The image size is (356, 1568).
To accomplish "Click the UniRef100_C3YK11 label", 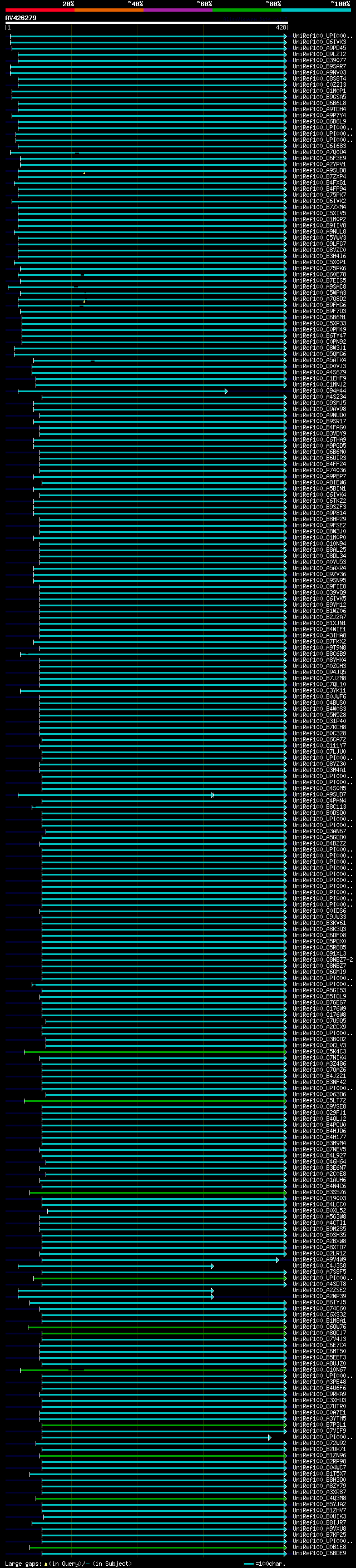I will click(319, 690).
